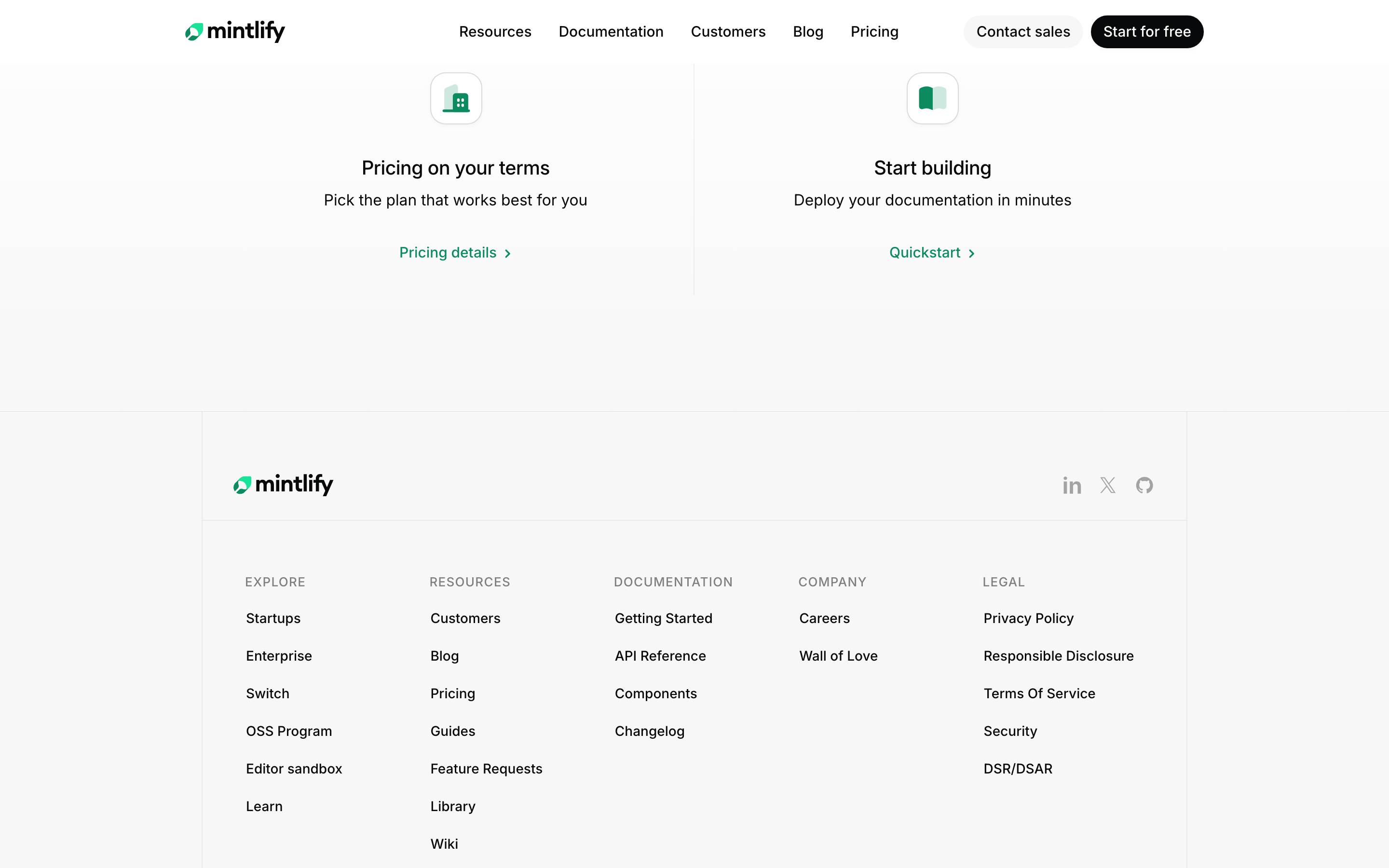Click 'Deploy your documentation in minutes' text
The image size is (1389, 868).
coord(933,200)
